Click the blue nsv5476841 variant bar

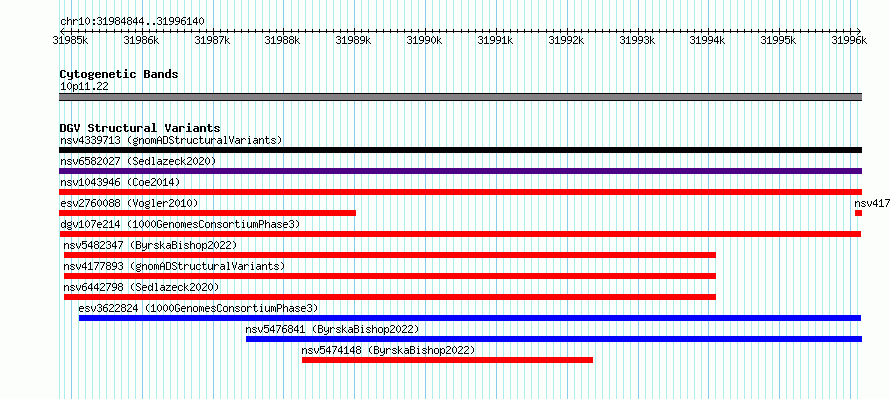pyautogui.click(x=554, y=339)
